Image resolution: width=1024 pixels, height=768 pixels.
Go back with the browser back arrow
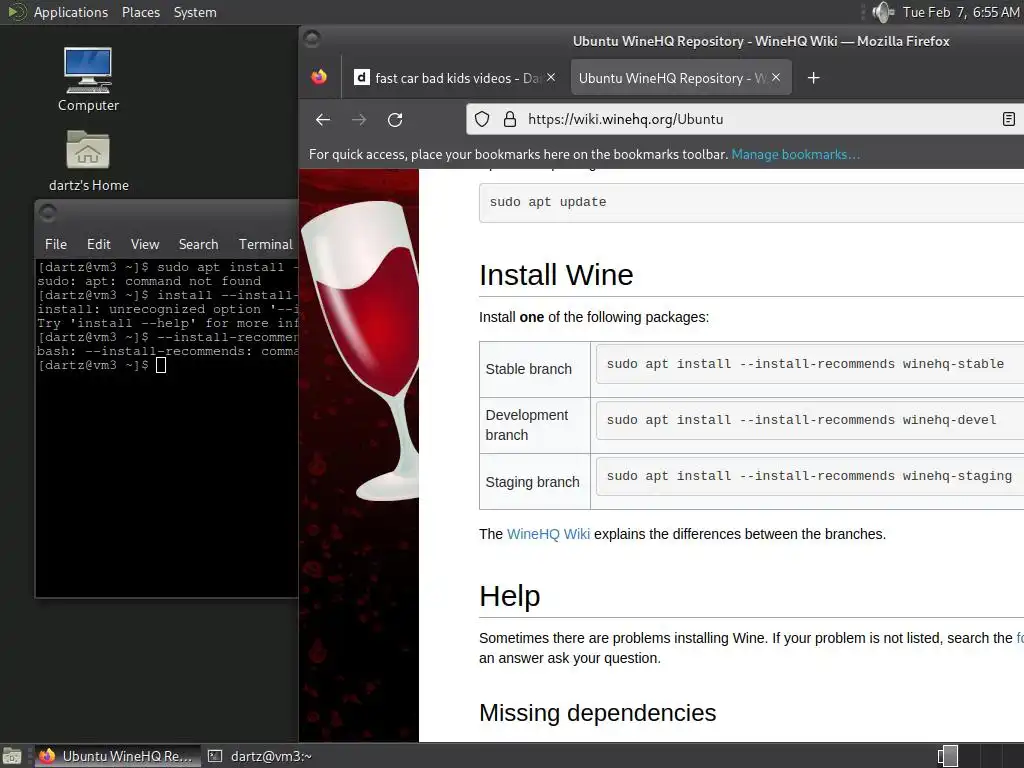pos(323,120)
